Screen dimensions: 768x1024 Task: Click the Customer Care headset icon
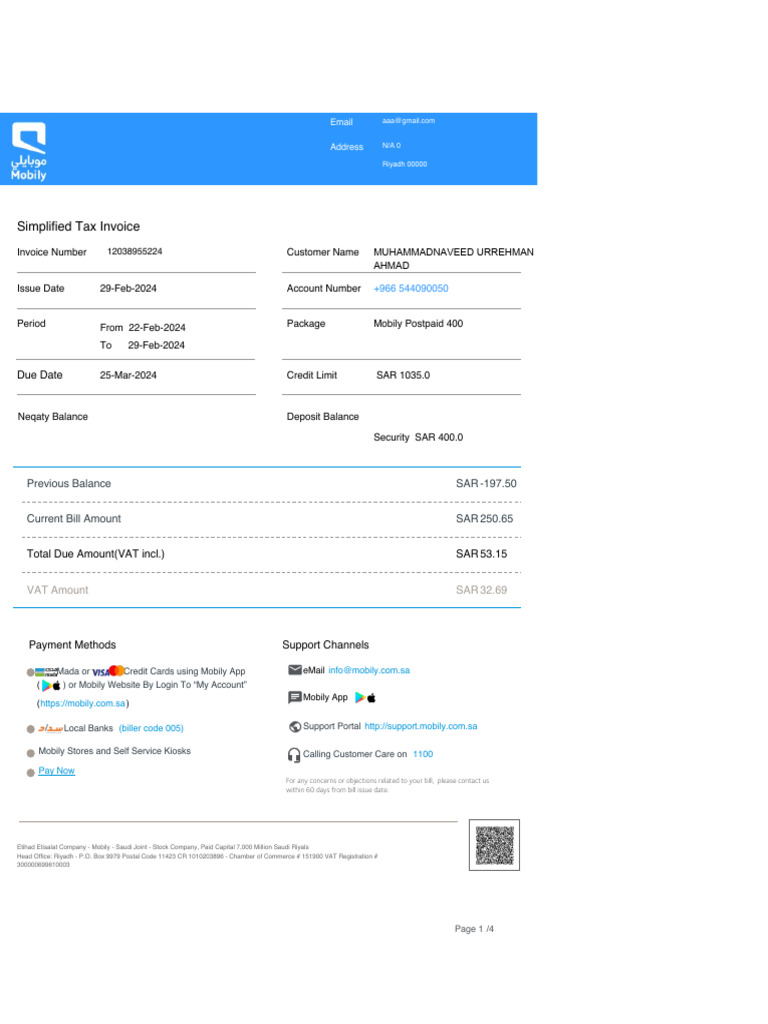pos(294,755)
